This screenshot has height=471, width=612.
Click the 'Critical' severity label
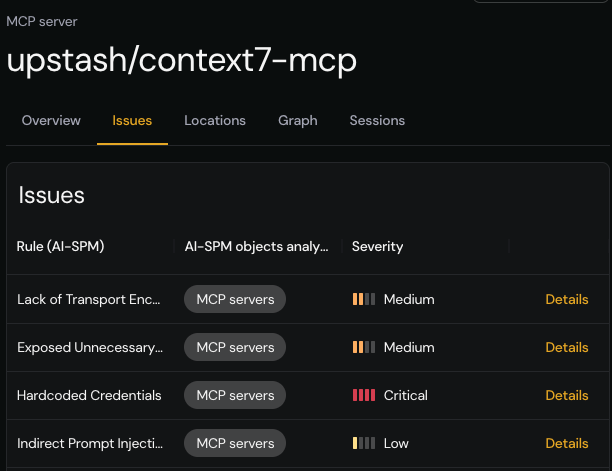pyautogui.click(x=406, y=395)
